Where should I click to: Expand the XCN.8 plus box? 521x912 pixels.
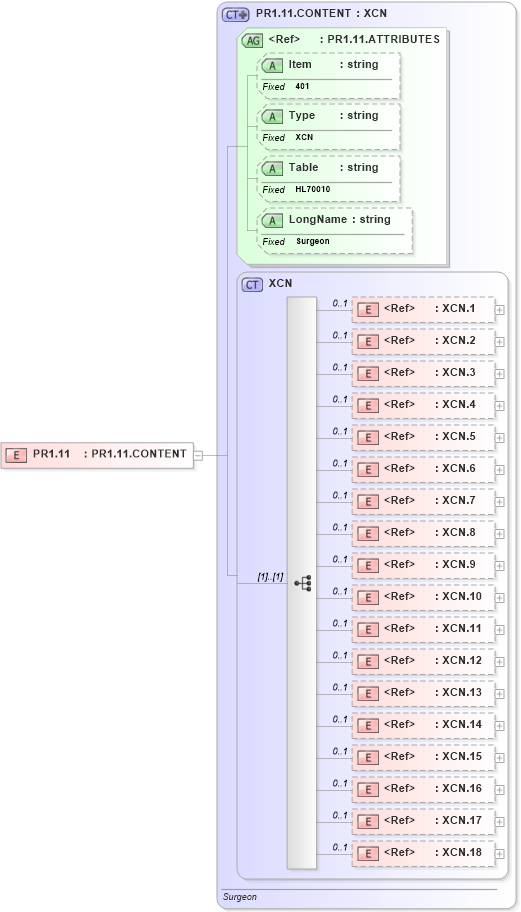[x=499, y=534]
